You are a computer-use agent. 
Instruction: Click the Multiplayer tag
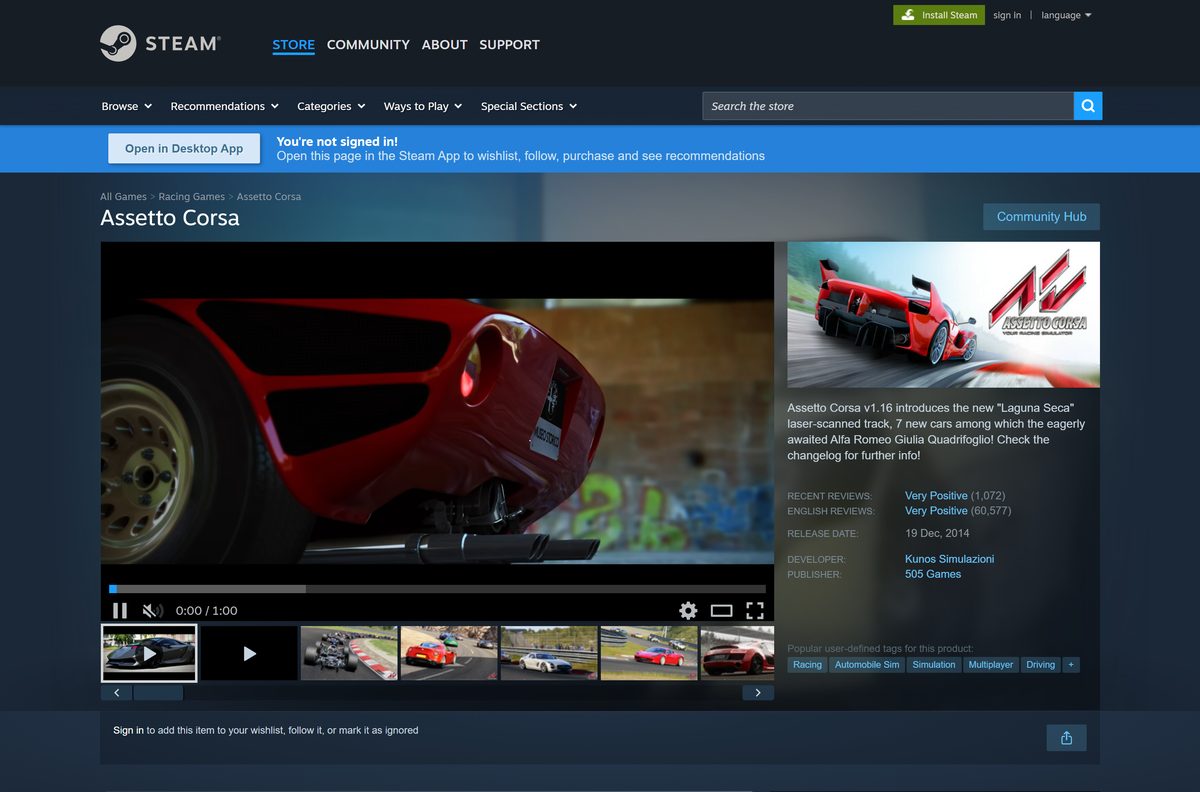tap(990, 665)
